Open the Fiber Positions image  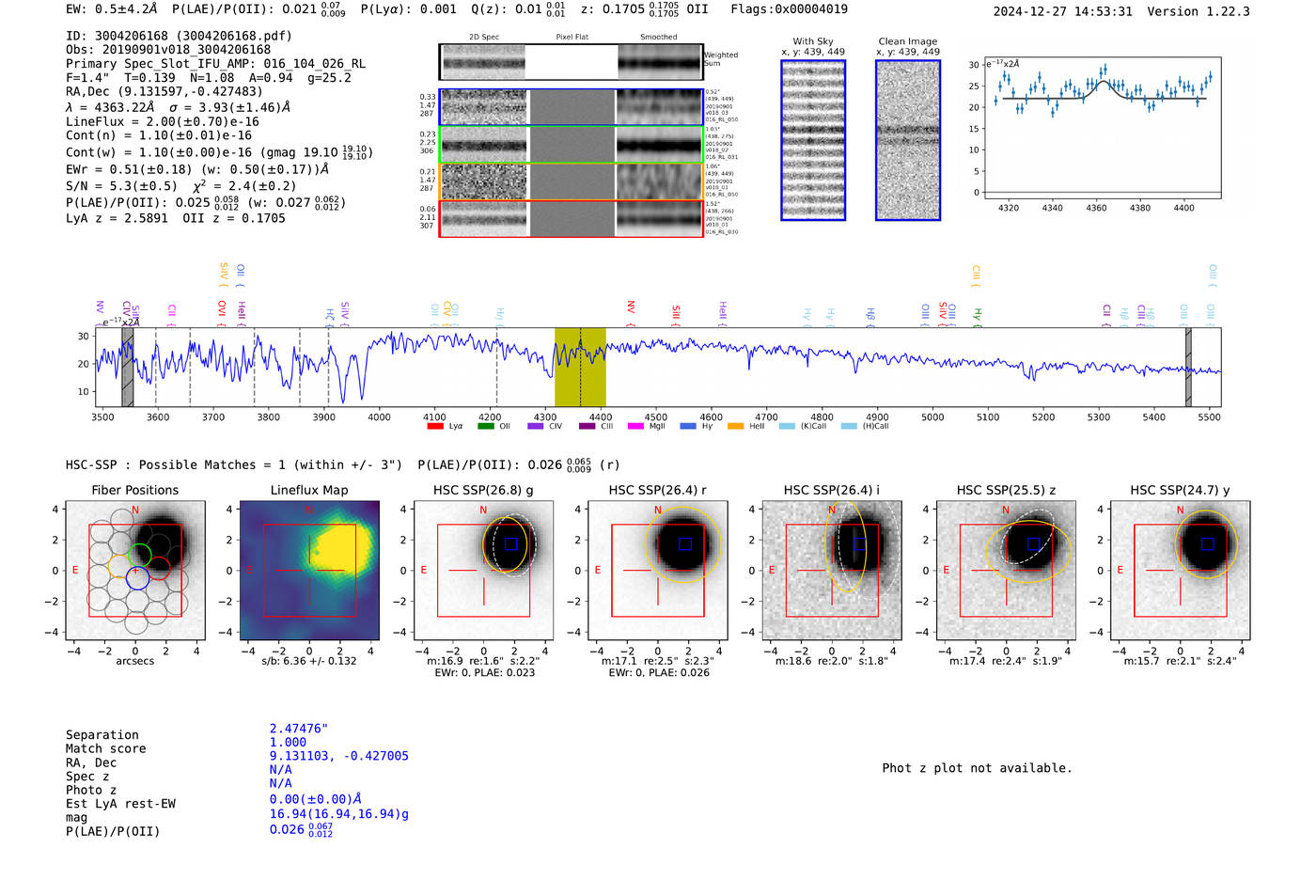point(135,570)
